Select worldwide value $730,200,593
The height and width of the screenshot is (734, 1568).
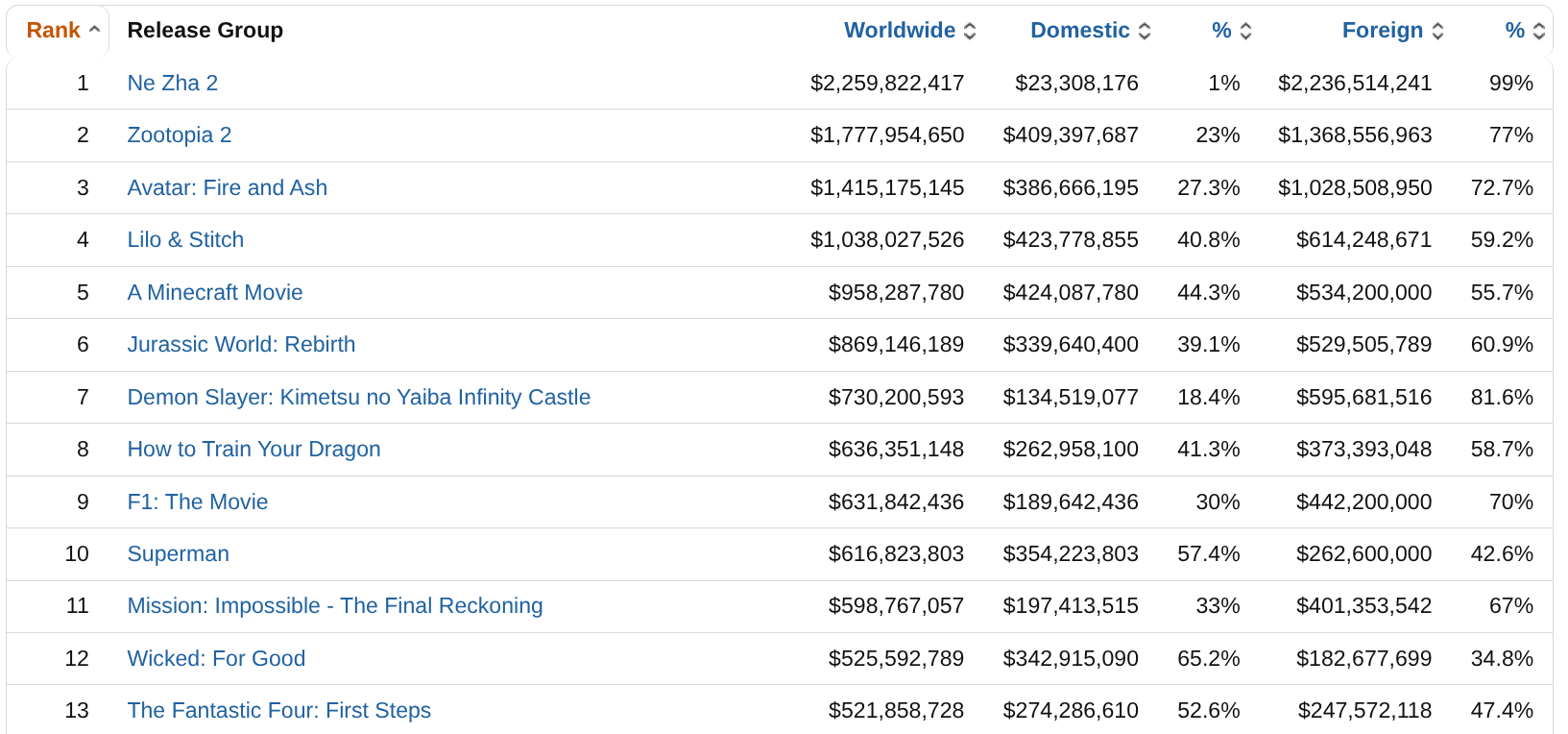click(896, 398)
